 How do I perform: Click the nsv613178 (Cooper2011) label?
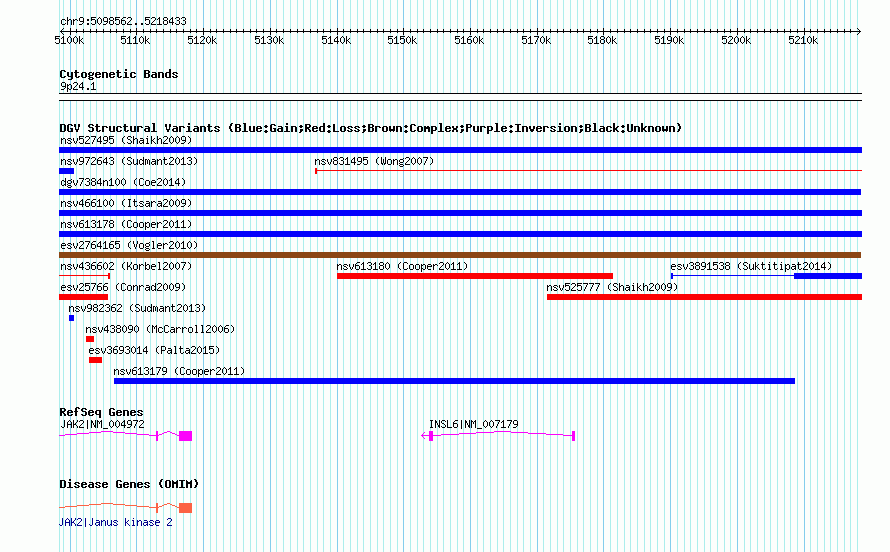pos(126,224)
